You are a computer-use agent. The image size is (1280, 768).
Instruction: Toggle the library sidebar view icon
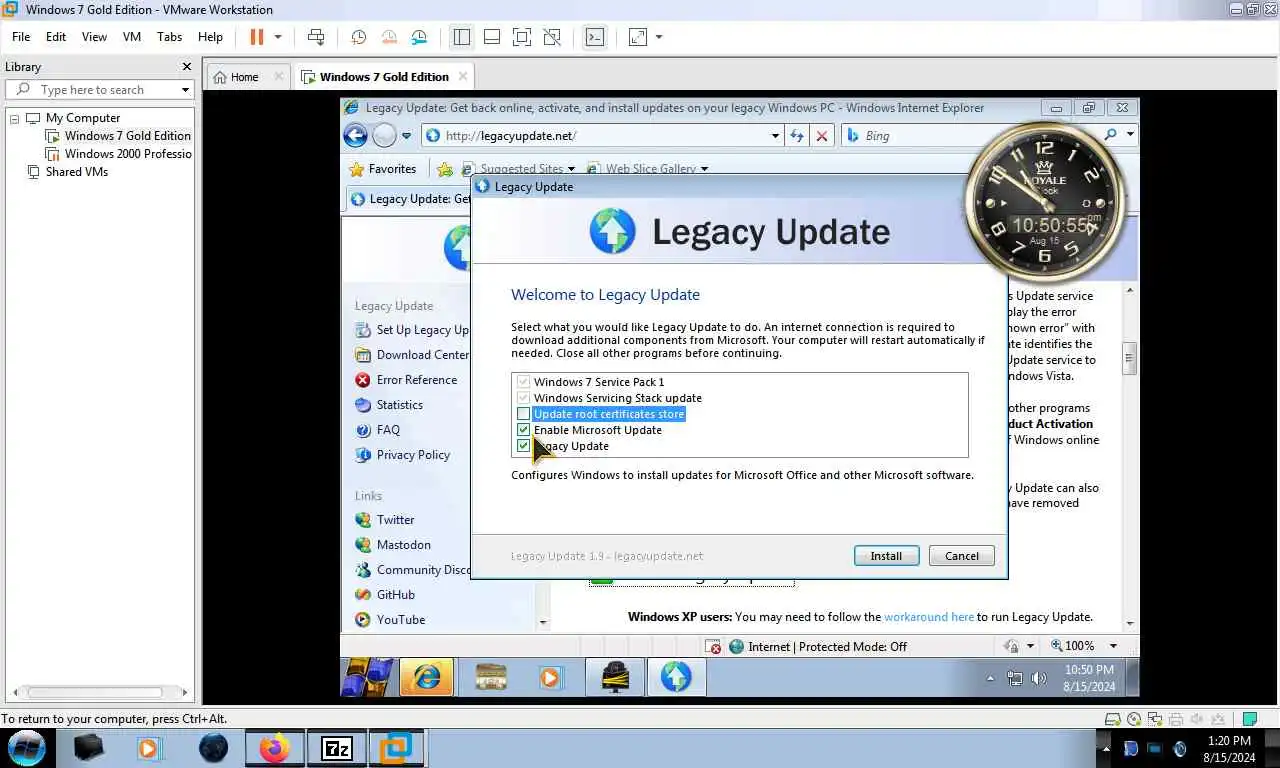(461, 37)
